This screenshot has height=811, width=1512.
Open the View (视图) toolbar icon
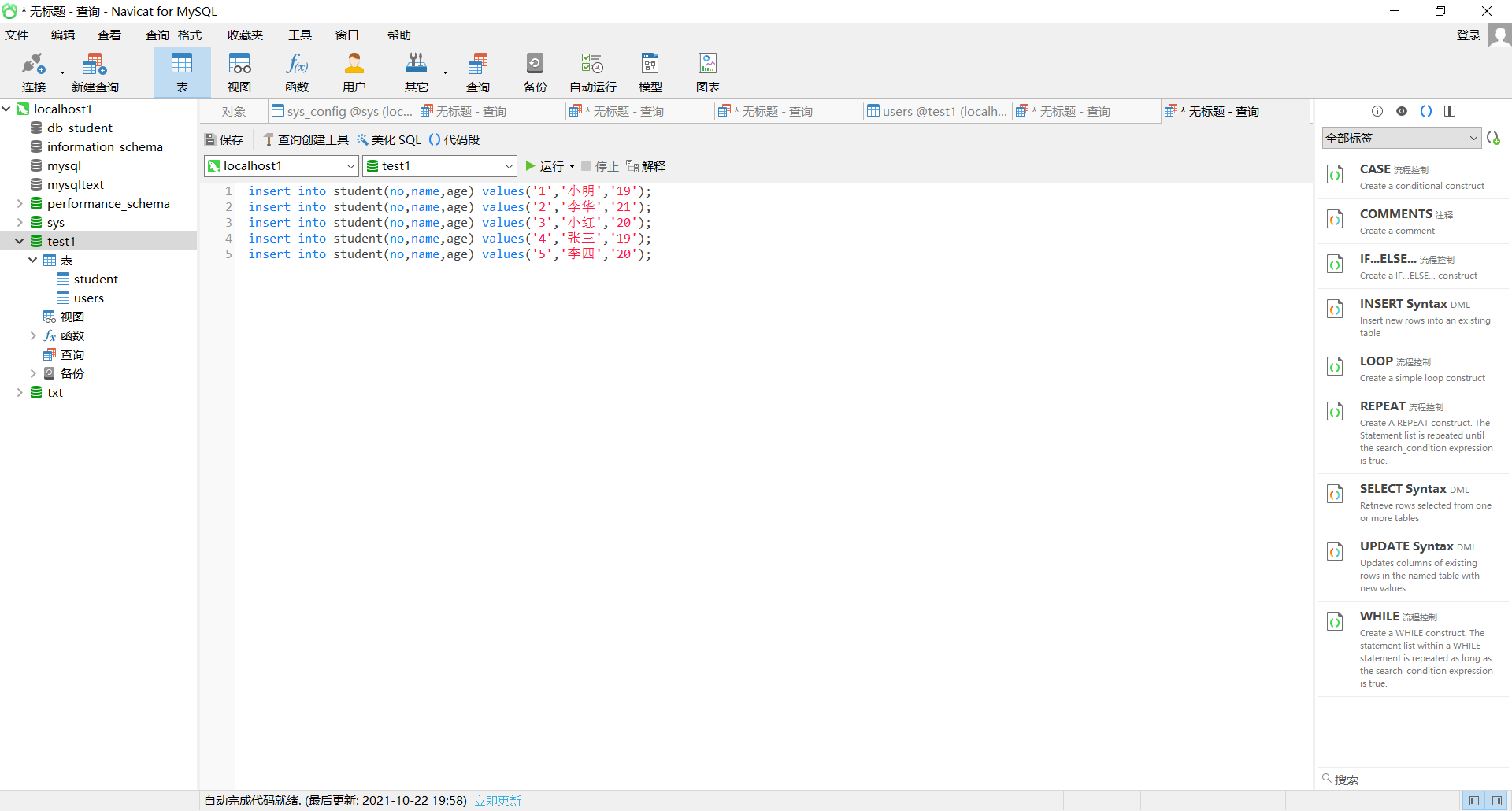tap(239, 72)
